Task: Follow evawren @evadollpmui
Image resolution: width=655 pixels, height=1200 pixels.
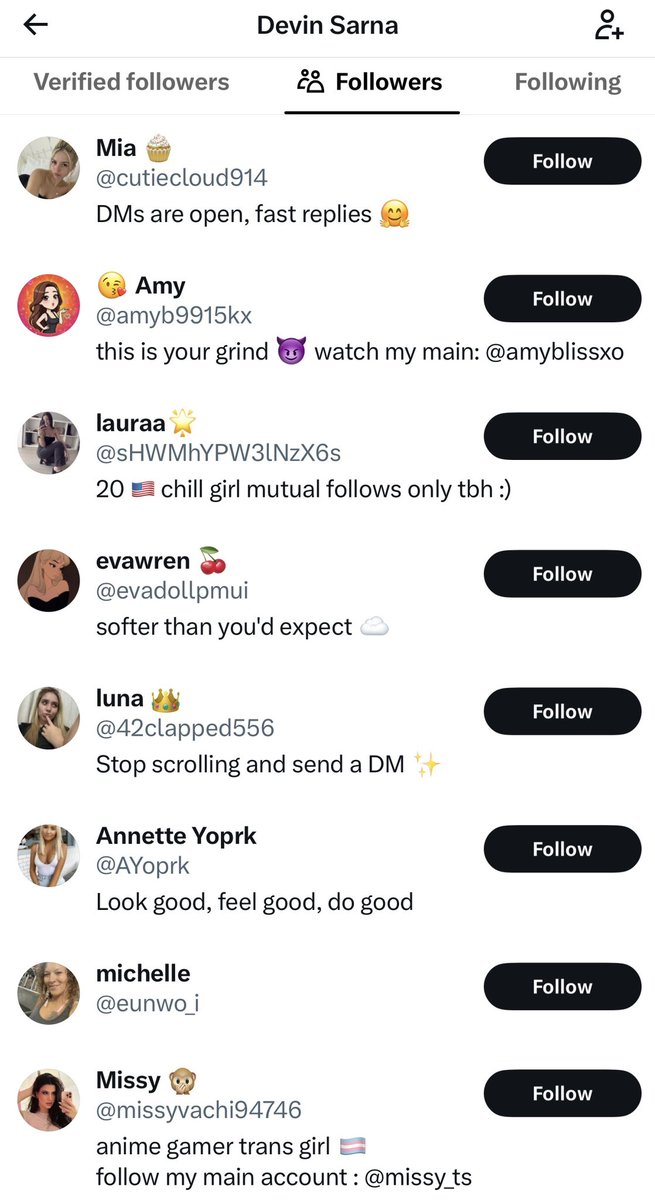Action: [562, 574]
